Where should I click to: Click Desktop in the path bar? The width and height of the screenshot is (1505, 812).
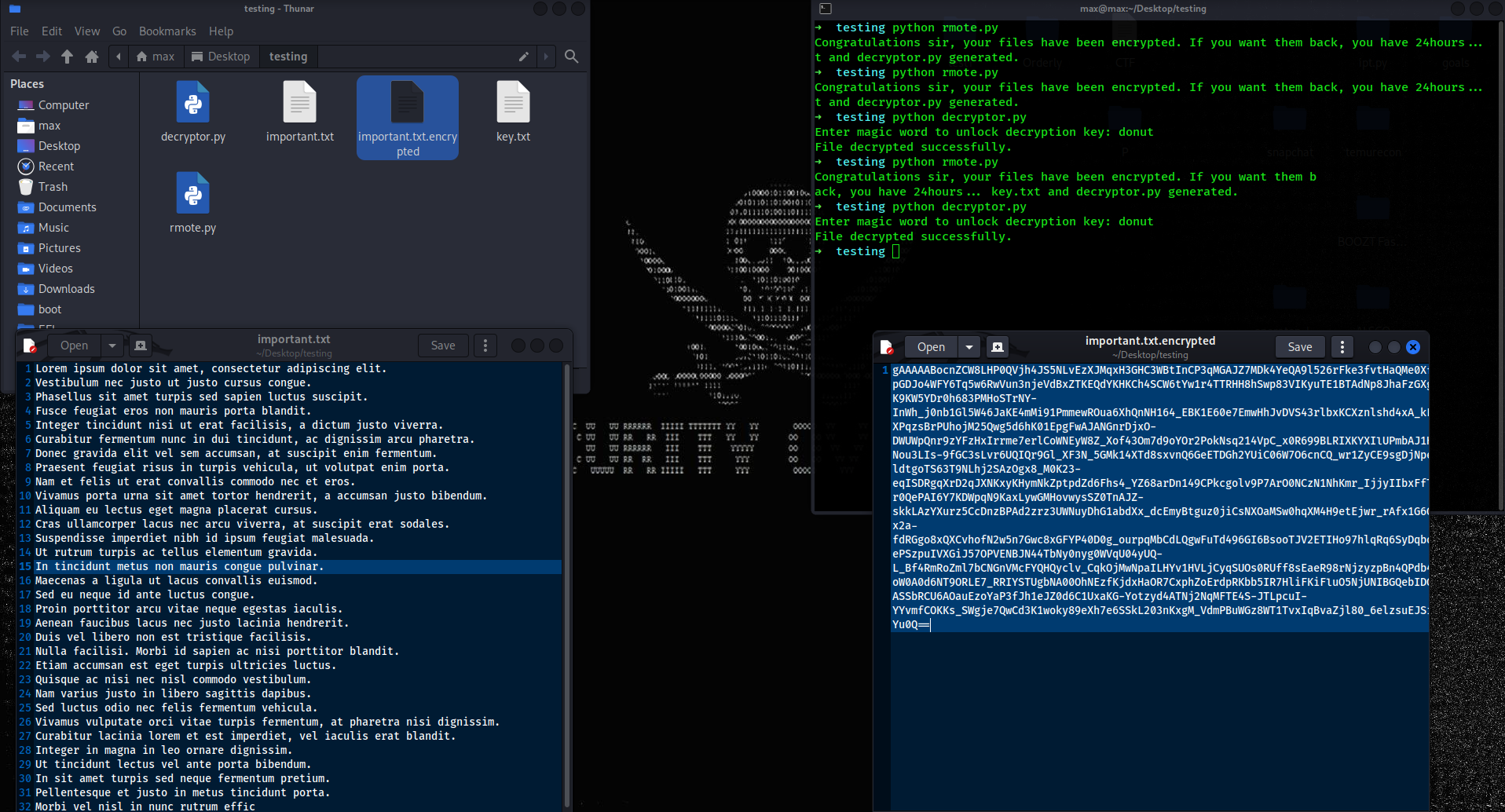coord(221,57)
